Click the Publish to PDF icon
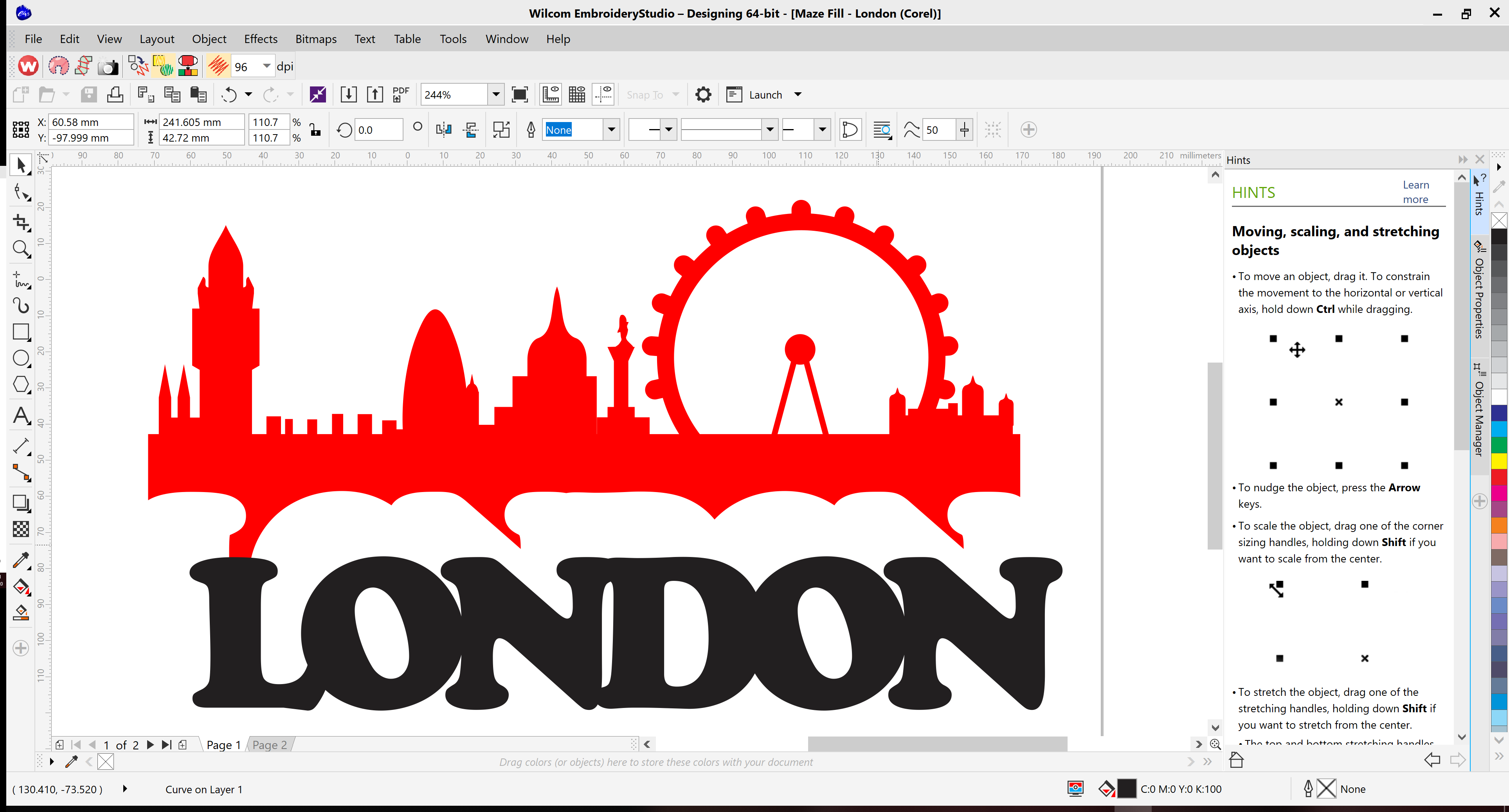The image size is (1509, 812). coord(401,95)
